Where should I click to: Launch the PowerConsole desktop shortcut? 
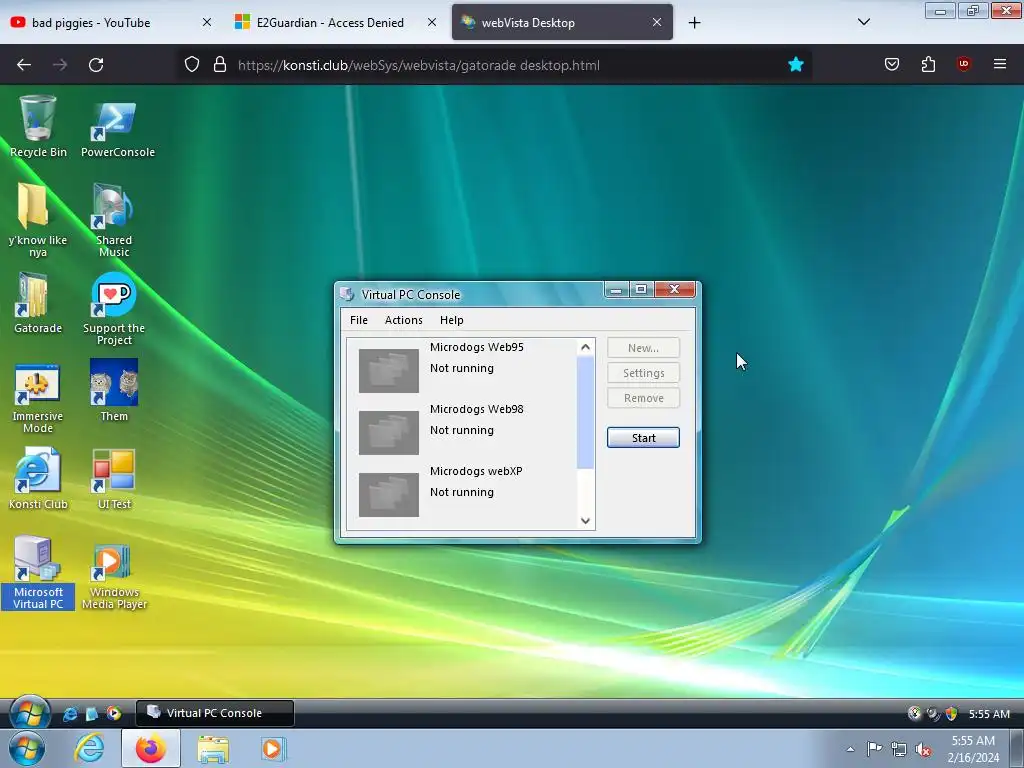[x=118, y=126]
